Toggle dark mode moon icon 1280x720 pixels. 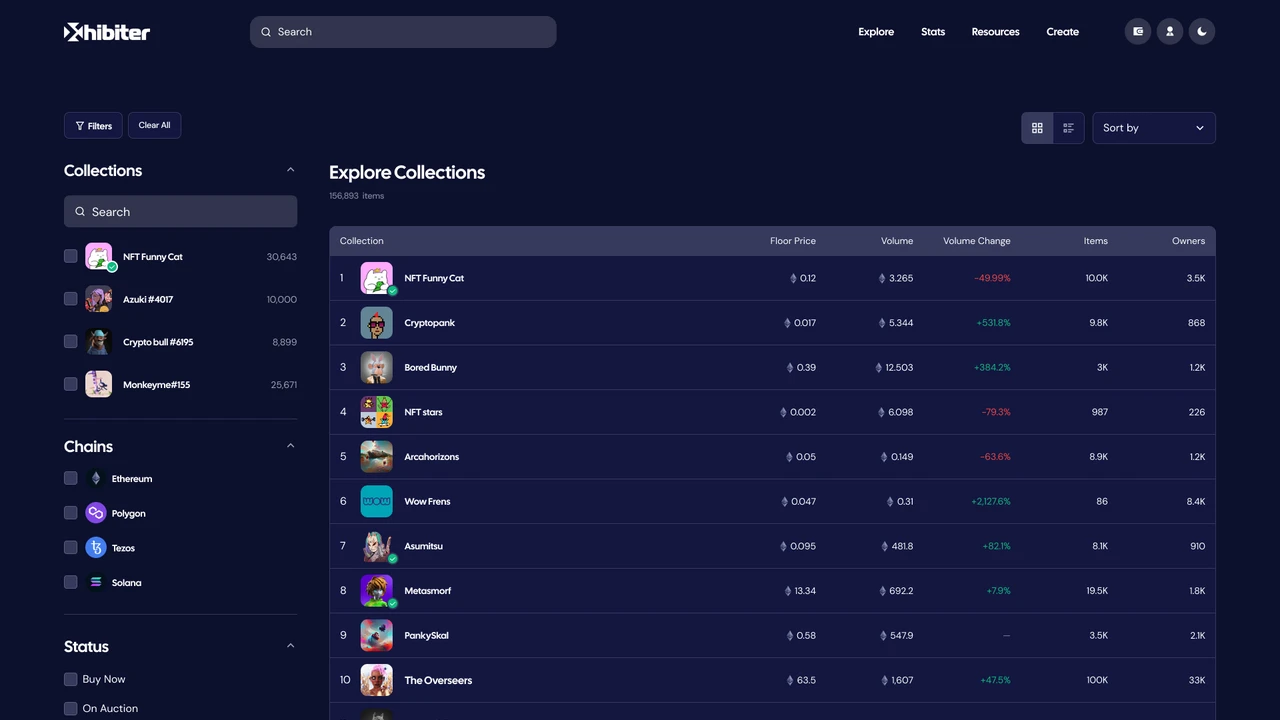coord(1202,32)
